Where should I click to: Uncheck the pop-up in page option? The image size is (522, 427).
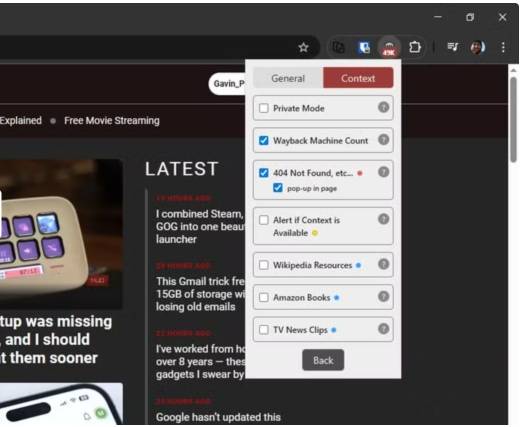277,188
